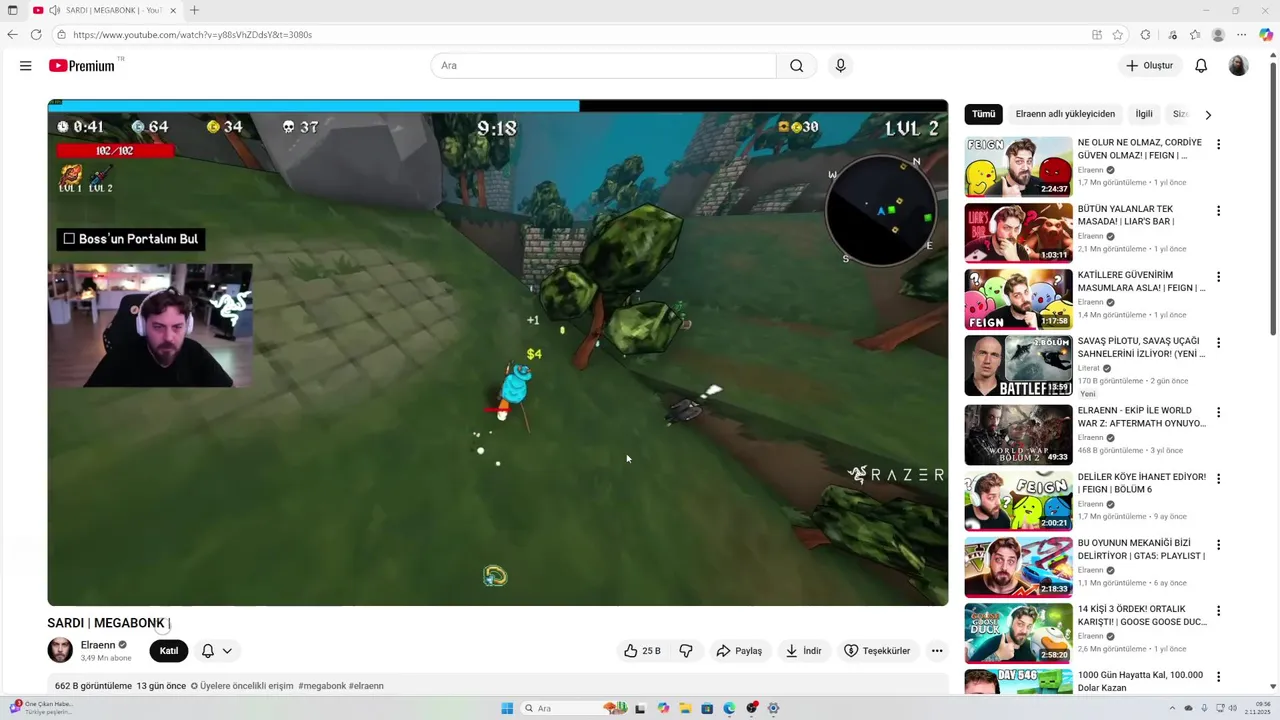Open options for NE OLUR NE OLMAZ video
1280x720 pixels.
(x=1218, y=144)
